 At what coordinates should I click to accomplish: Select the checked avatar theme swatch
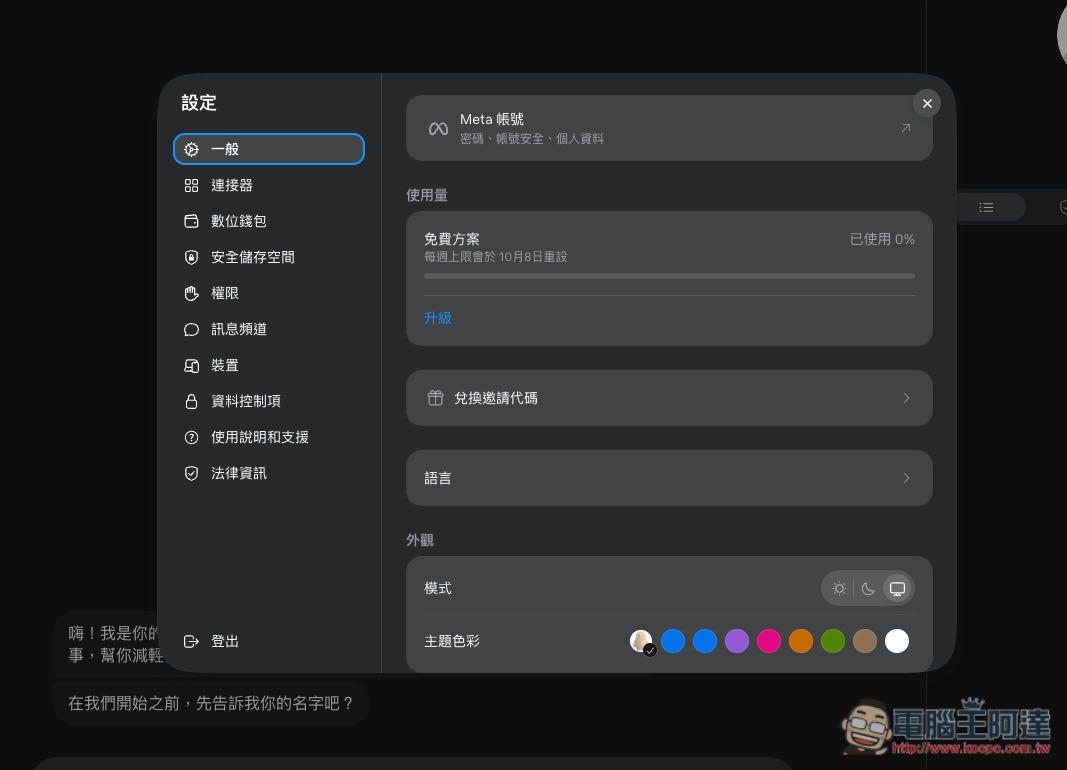[x=641, y=641]
